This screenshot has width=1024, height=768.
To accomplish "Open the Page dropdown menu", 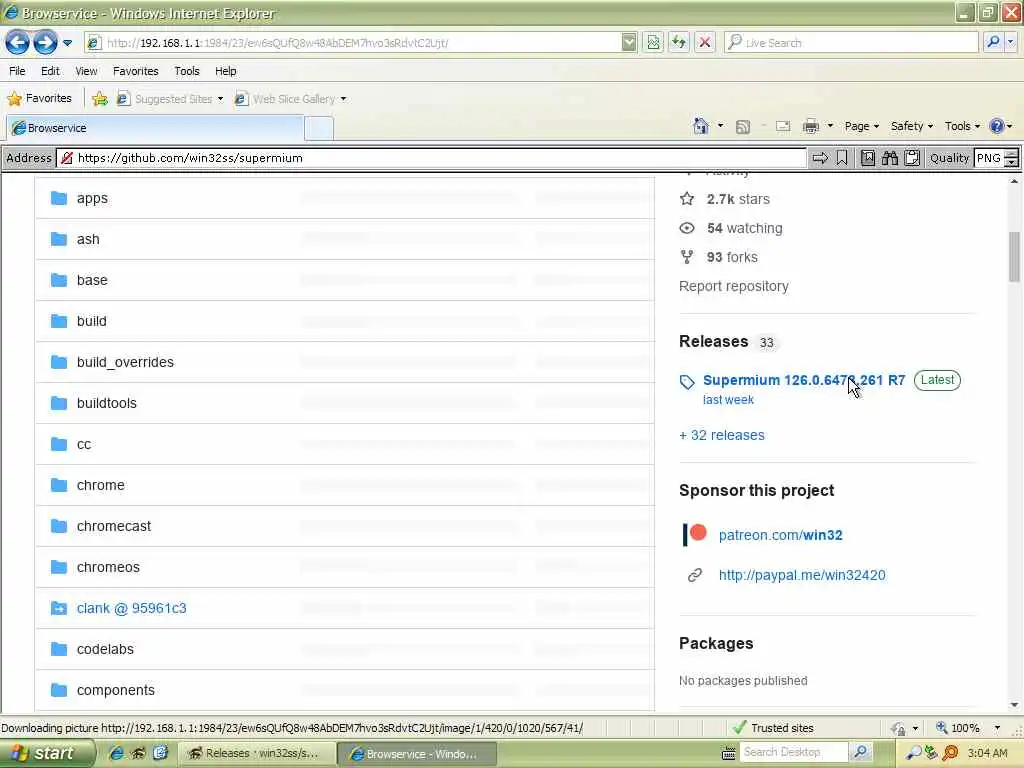I will click(861, 126).
